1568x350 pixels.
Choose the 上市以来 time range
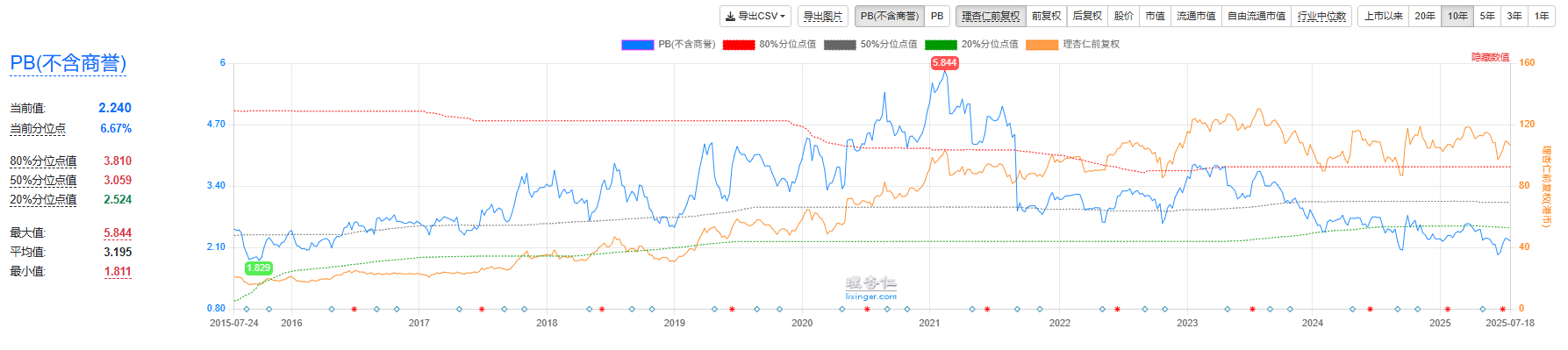click(x=1384, y=16)
